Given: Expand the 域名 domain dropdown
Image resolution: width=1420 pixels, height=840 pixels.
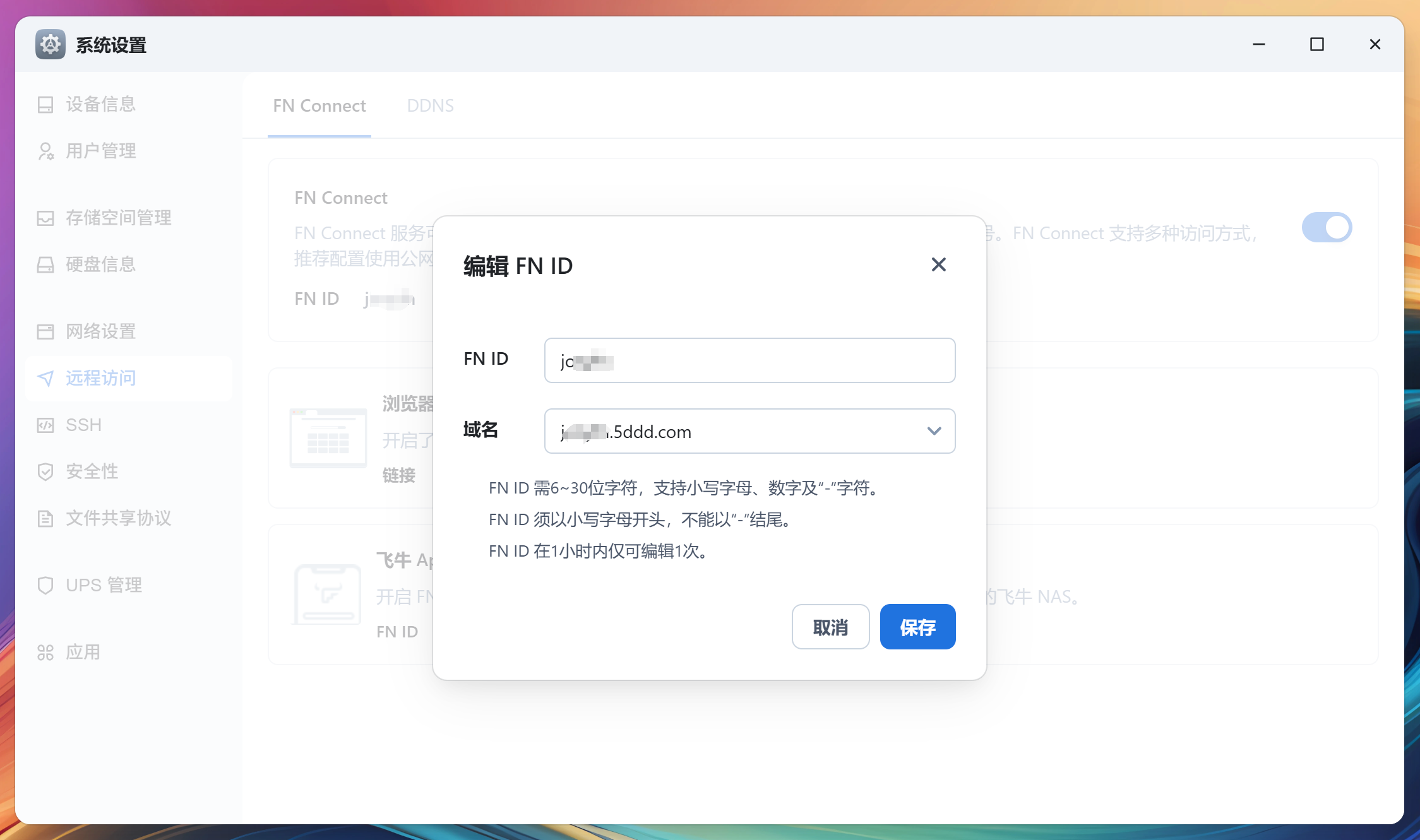Looking at the screenshot, I should tap(933, 431).
